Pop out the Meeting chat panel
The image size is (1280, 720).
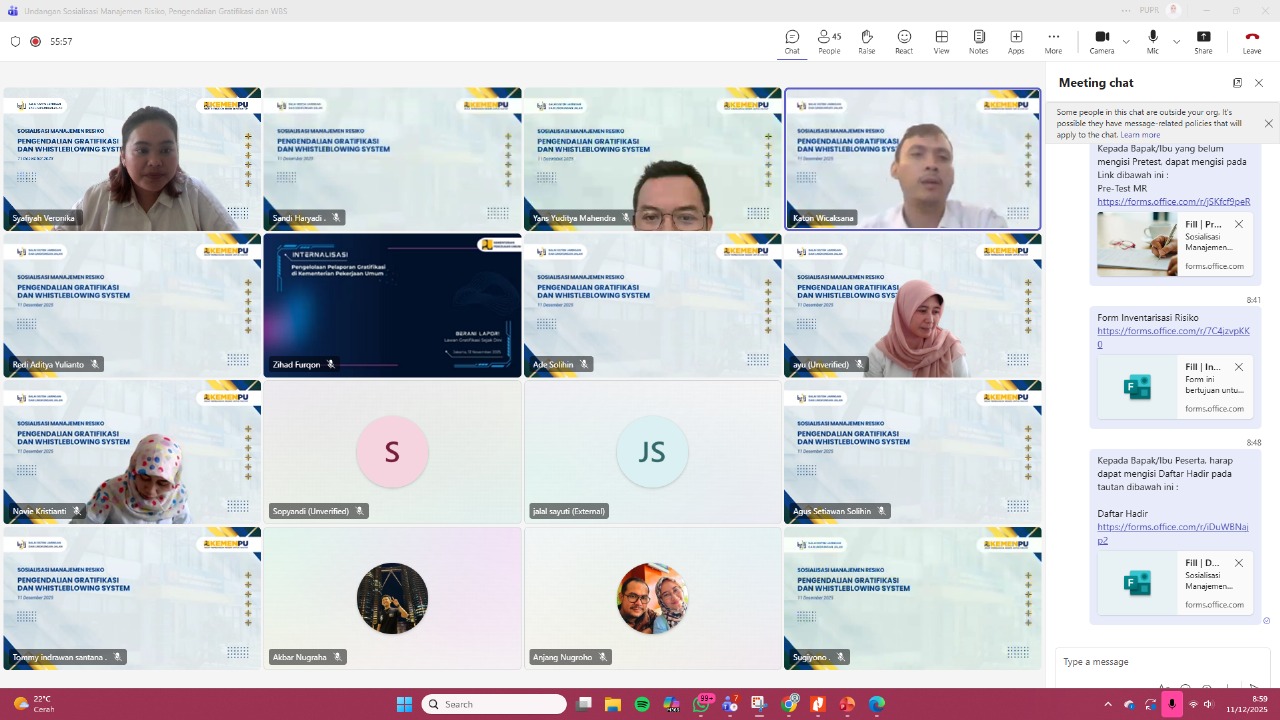1237,83
